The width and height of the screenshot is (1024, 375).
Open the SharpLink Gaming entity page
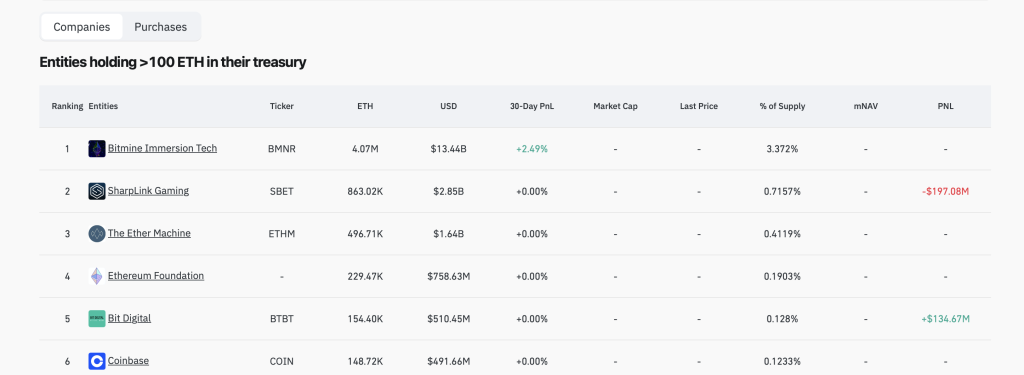coord(148,191)
